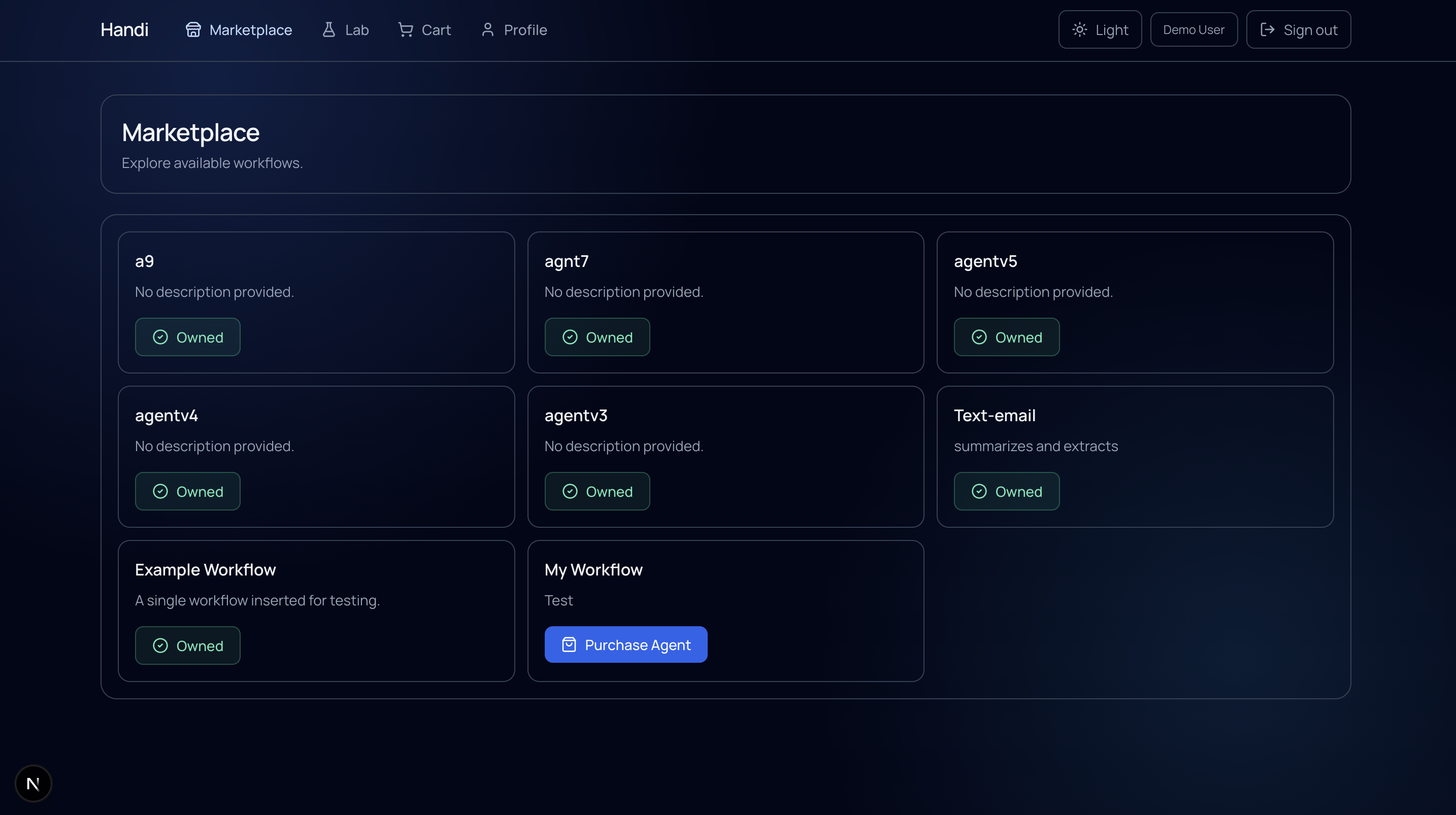1456x815 pixels.
Task: Open the My Workflow card title
Action: pyautogui.click(x=593, y=570)
